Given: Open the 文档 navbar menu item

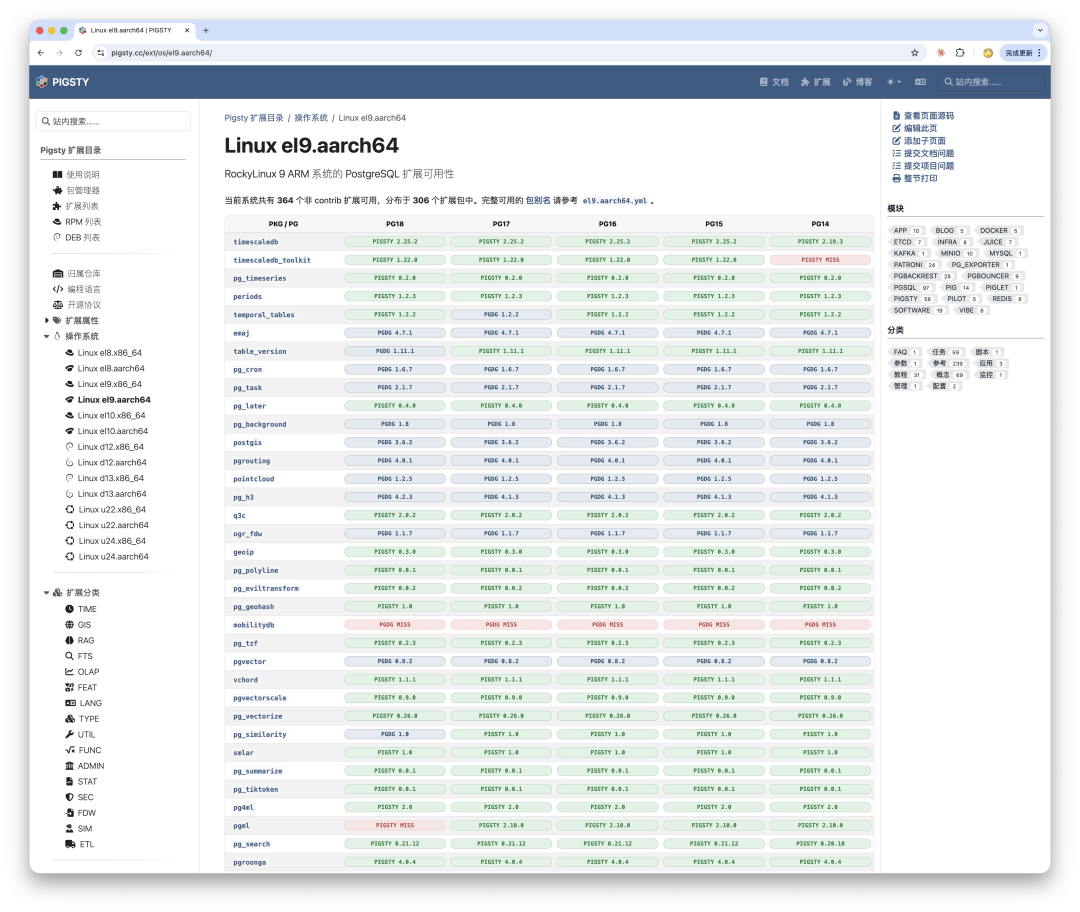Looking at the screenshot, I should point(774,82).
